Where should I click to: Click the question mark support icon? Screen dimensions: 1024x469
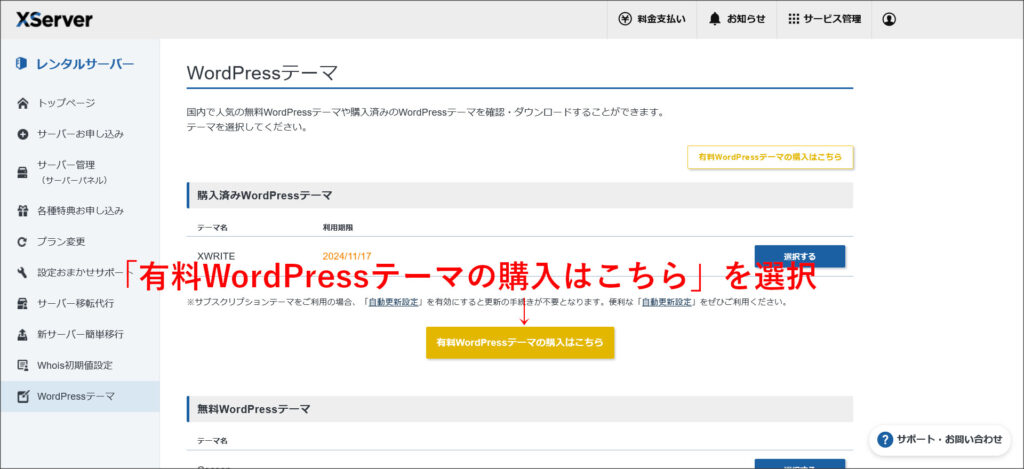[x=885, y=440]
